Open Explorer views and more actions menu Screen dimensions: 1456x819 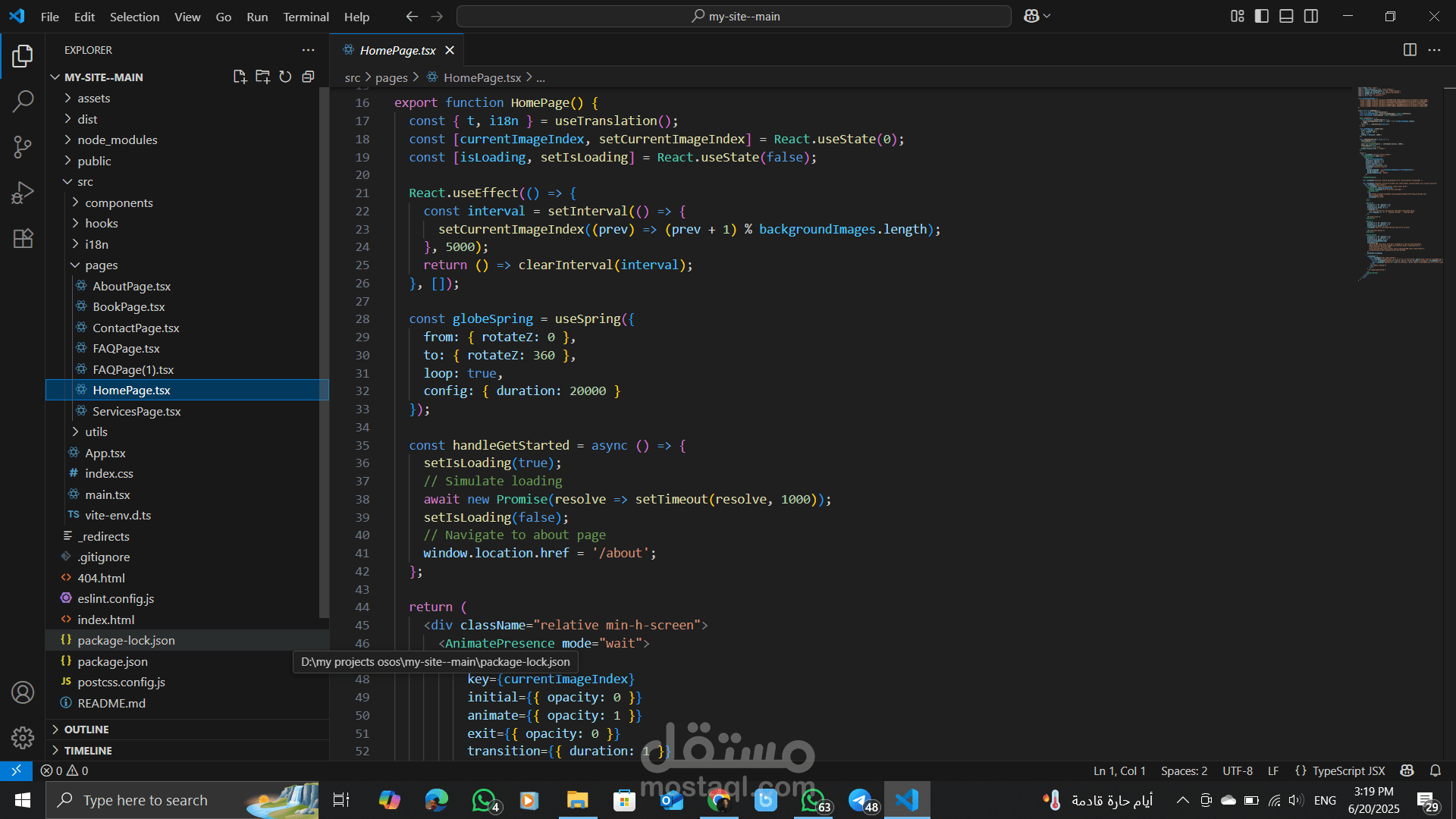point(308,50)
